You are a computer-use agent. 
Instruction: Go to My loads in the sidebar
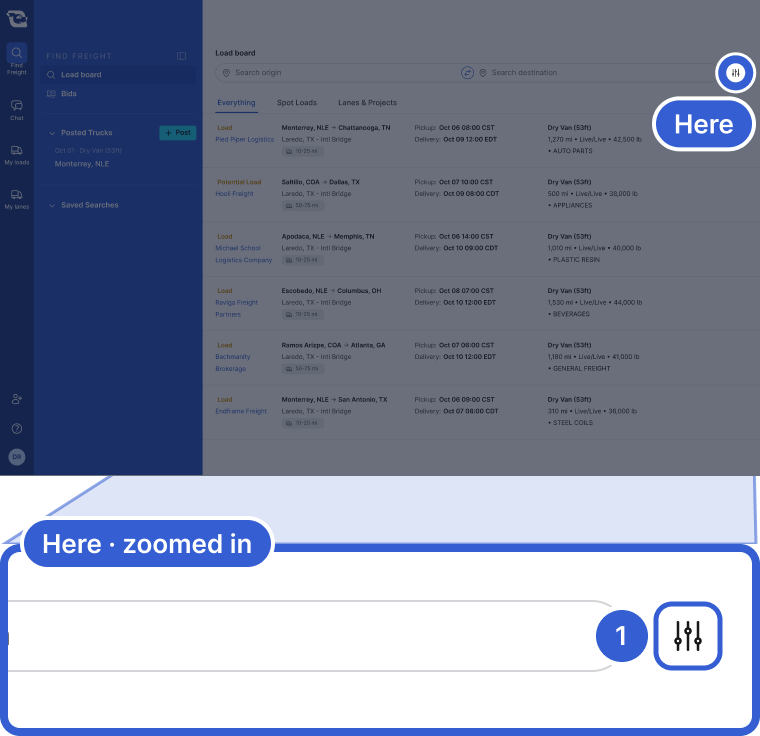(x=16, y=155)
